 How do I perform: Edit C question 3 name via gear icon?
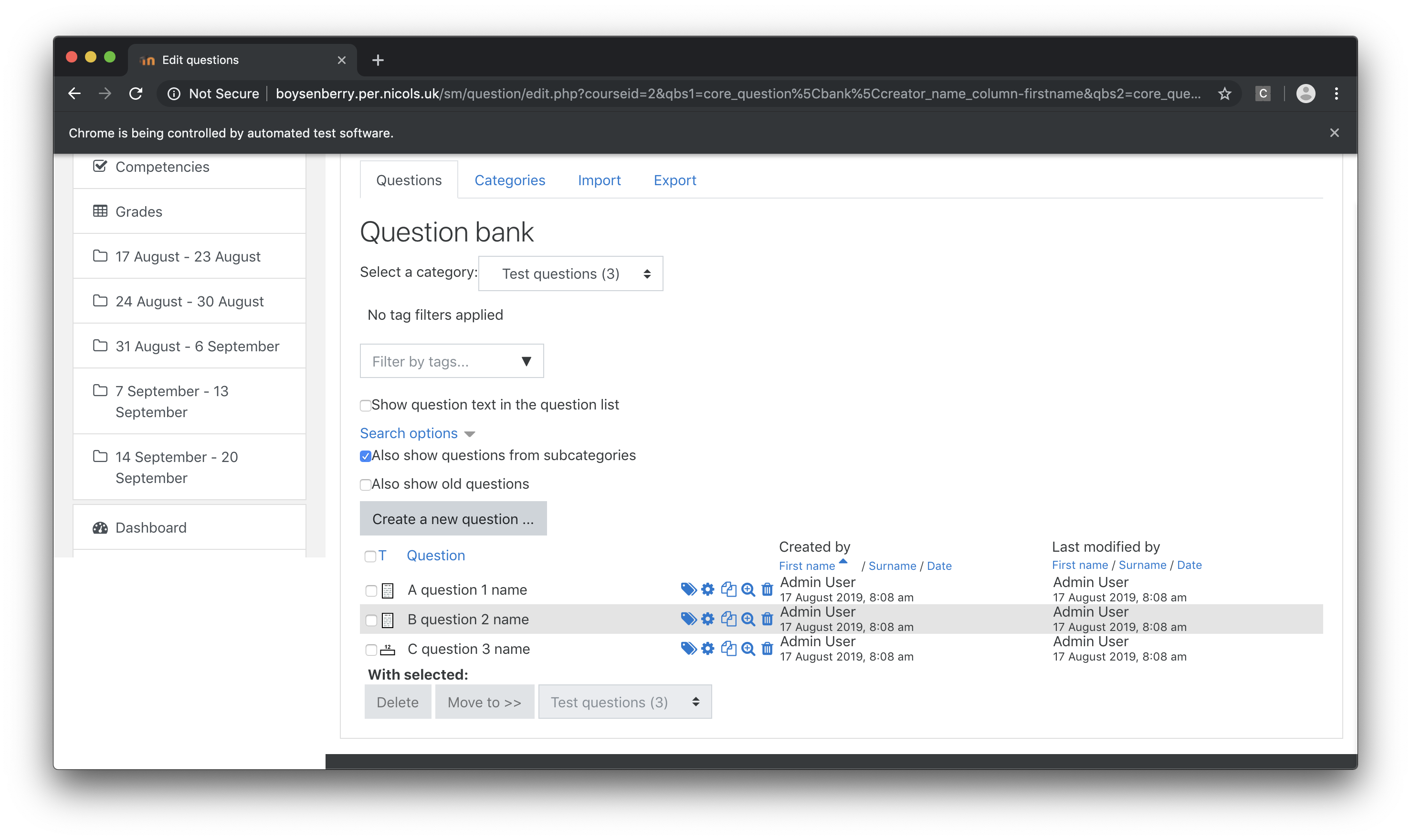(x=707, y=648)
